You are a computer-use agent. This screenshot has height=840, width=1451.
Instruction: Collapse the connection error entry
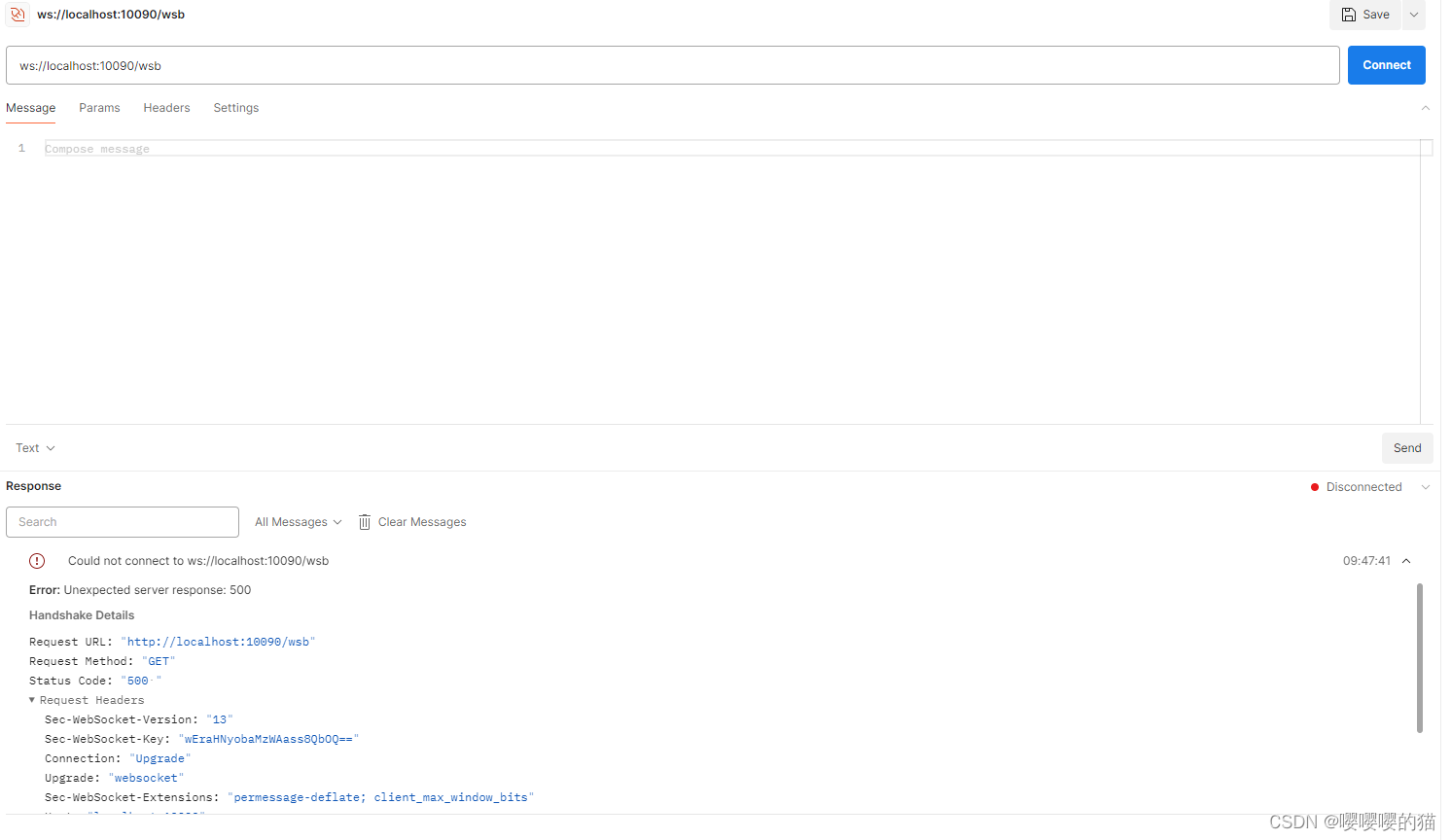[1406, 560]
